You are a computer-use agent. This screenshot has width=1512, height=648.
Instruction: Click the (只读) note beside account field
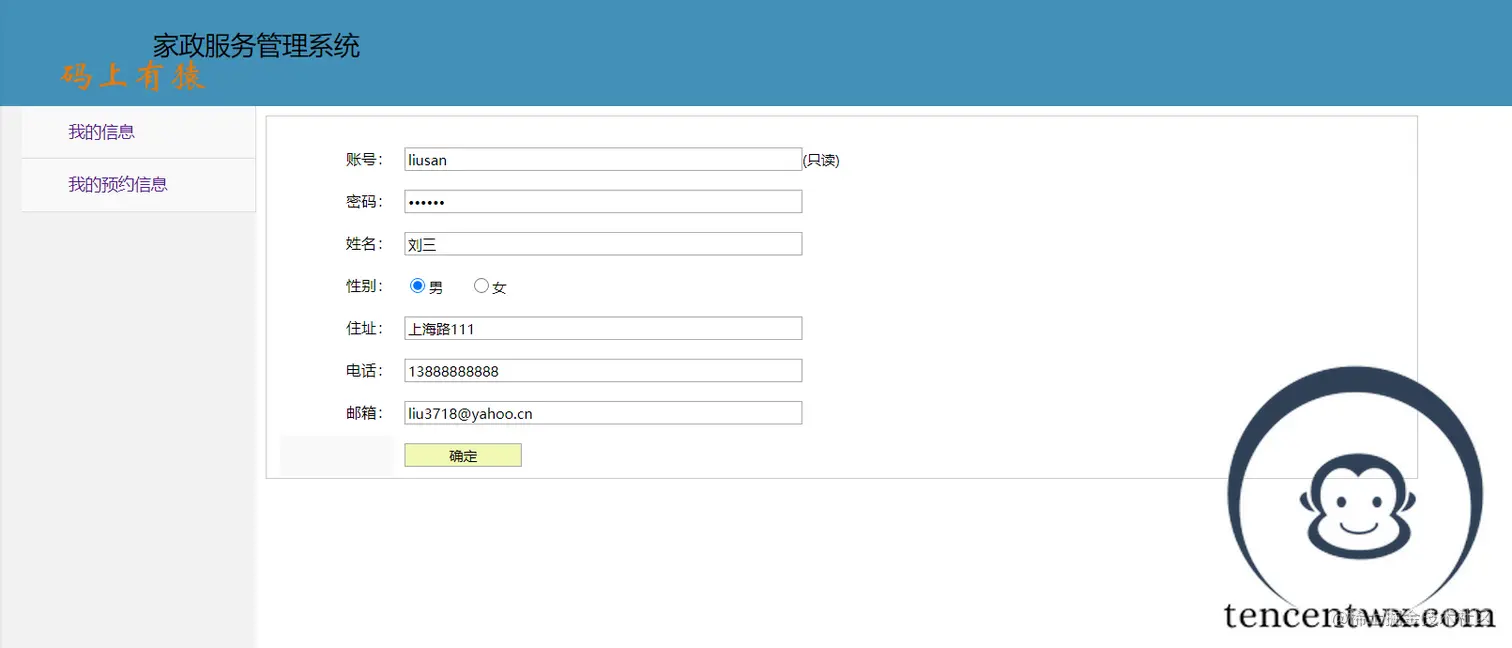(821, 160)
